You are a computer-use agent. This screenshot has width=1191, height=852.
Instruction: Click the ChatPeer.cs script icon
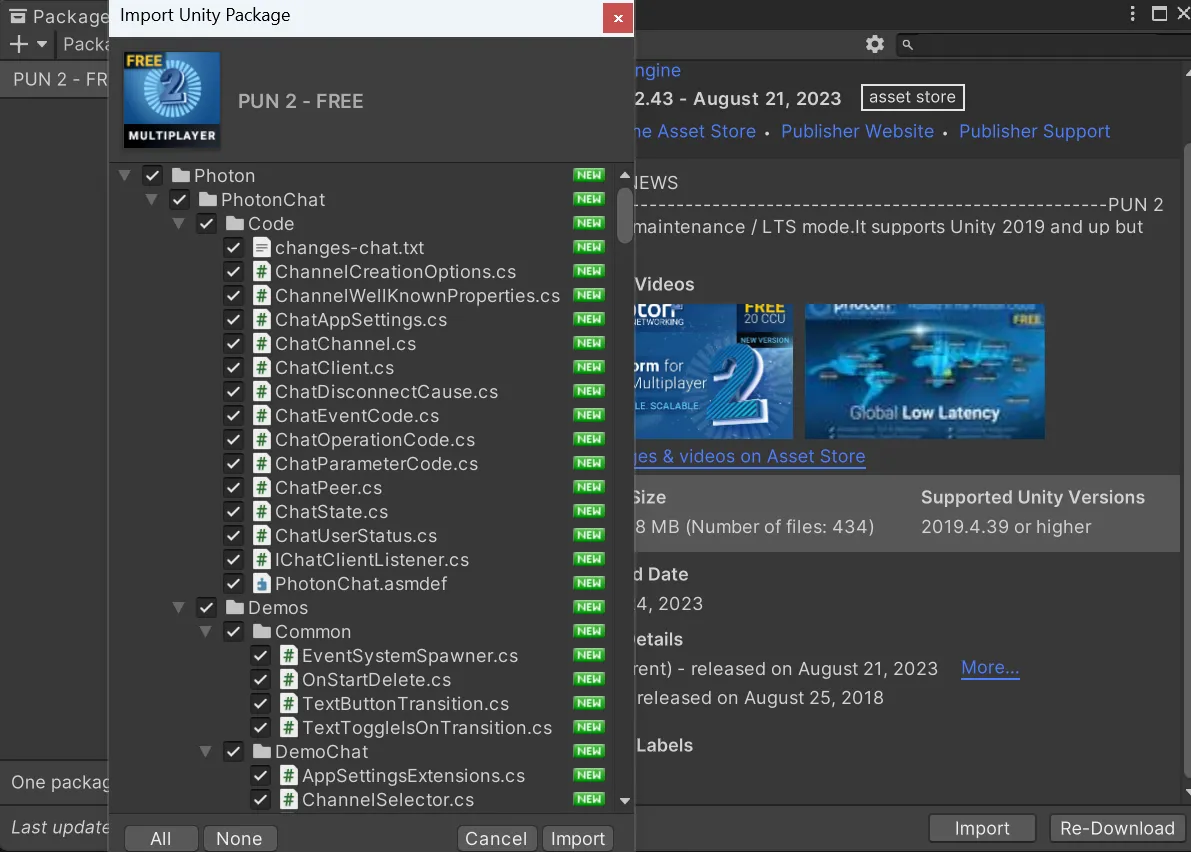261,488
